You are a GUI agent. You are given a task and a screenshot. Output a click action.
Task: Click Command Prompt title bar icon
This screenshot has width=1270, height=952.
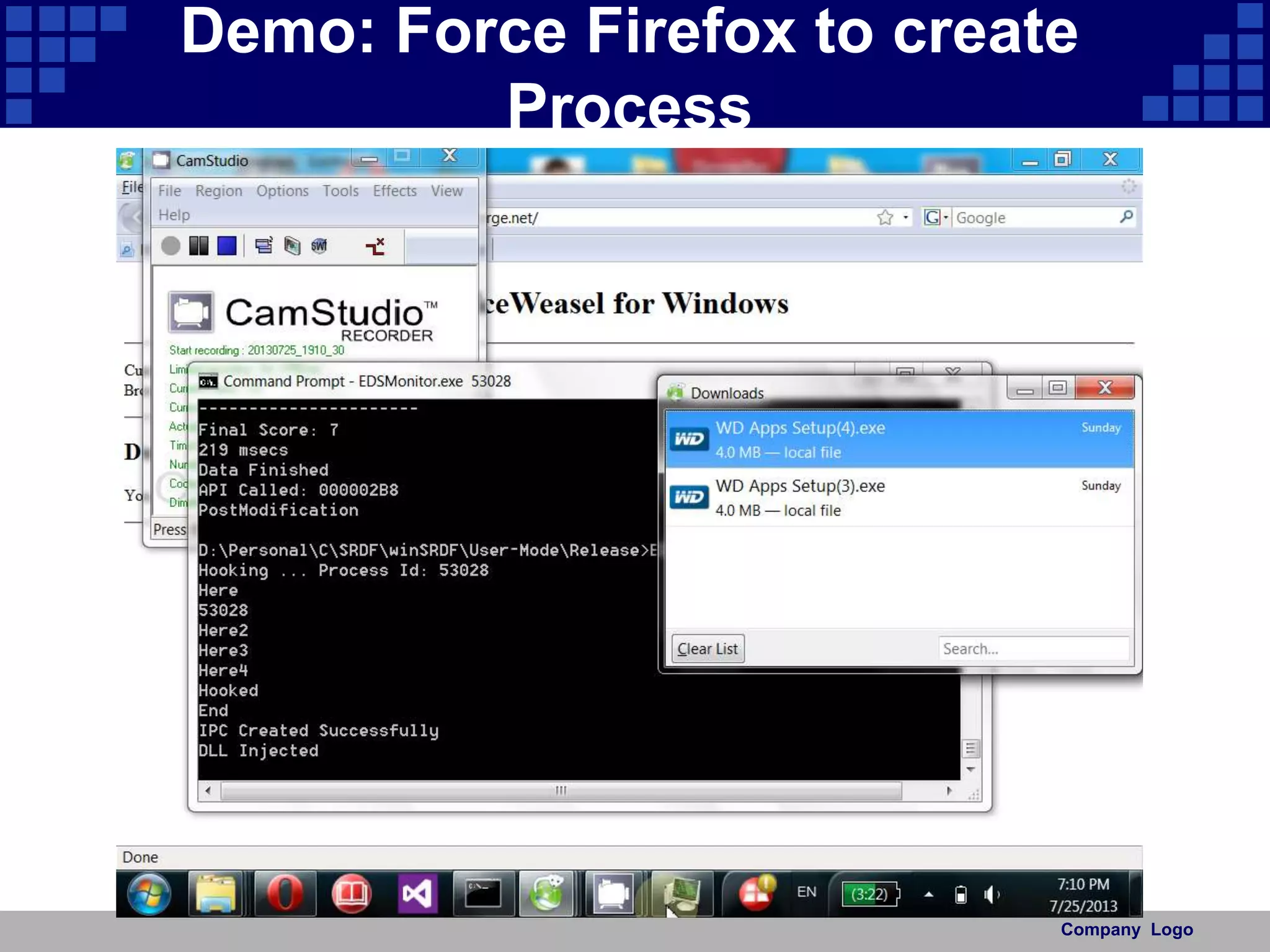point(208,382)
